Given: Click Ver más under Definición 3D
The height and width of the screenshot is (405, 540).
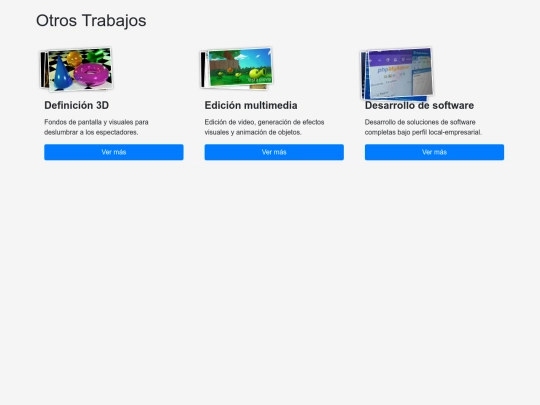Looking at the screenshot, I should click(114, 152).
